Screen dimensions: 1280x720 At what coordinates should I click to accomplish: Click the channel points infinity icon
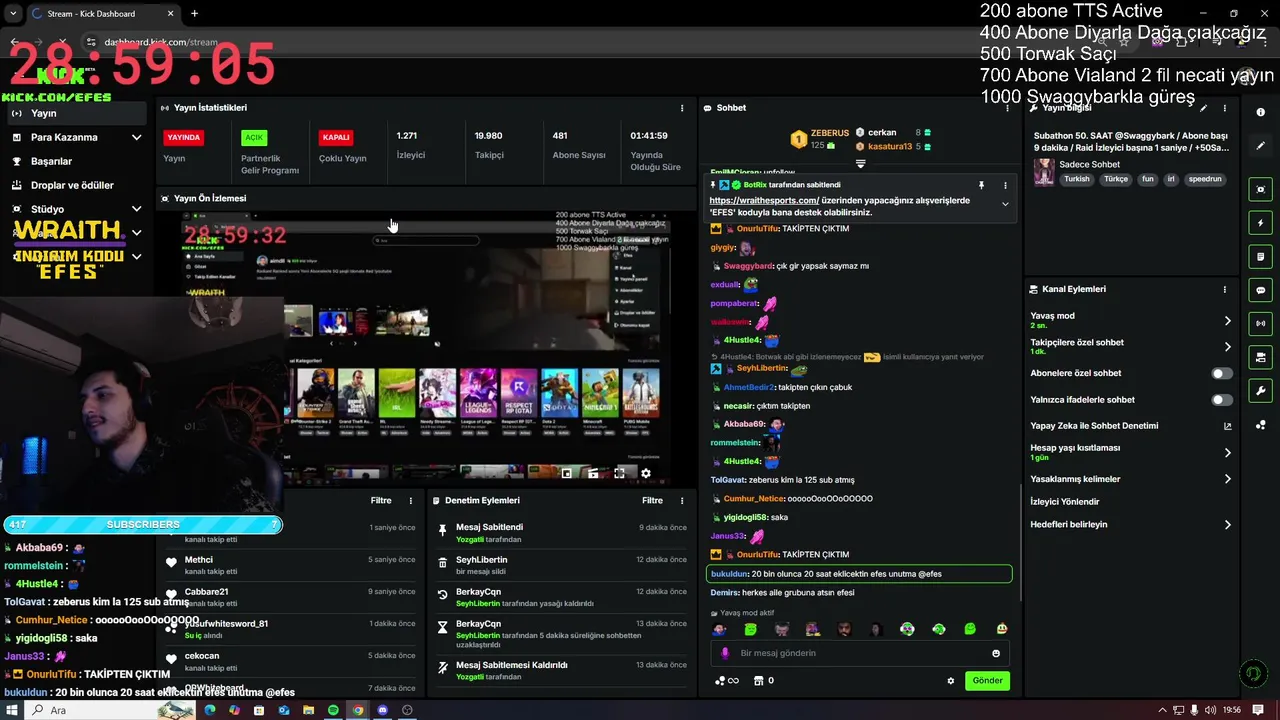coord(727,681)
